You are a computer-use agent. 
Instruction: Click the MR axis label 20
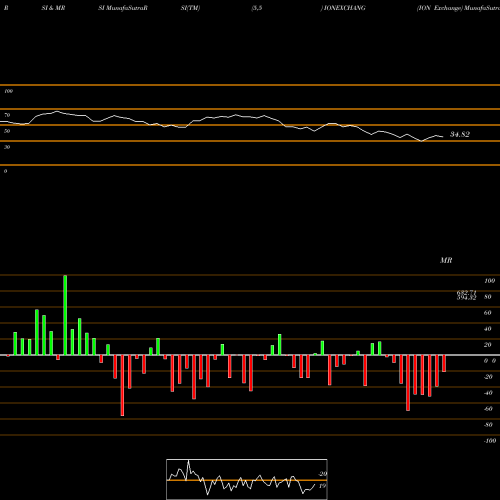(487, 345)
